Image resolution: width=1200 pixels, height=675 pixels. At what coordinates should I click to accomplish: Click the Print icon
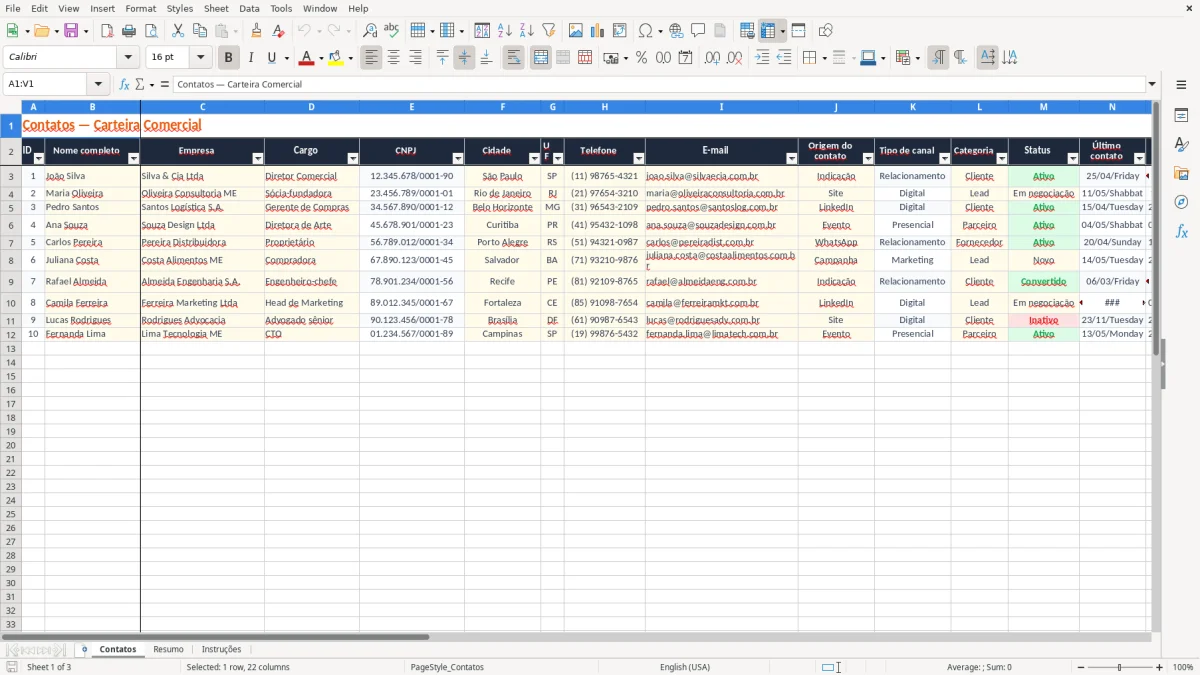point(129,31)
